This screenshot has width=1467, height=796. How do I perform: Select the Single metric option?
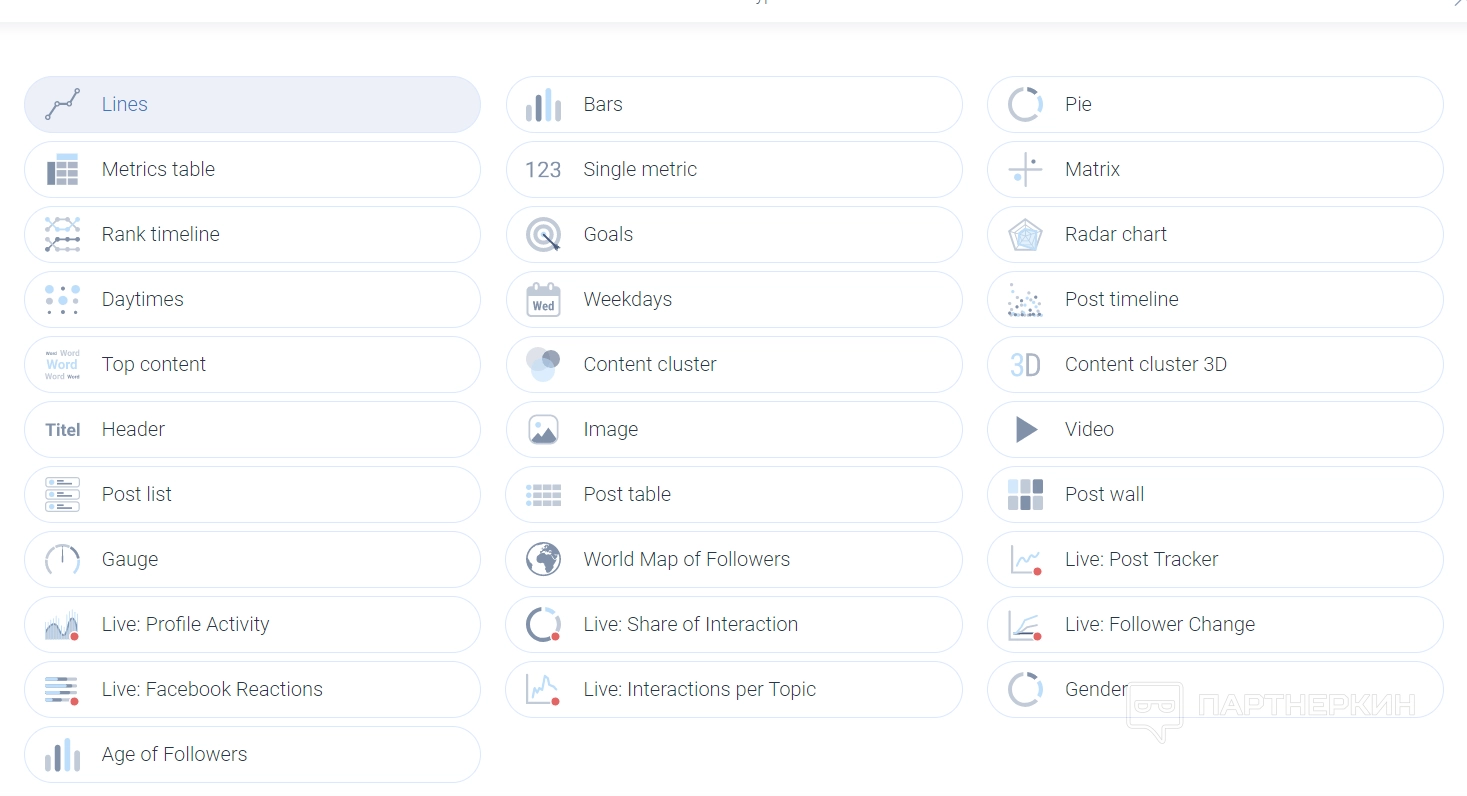tap(640, 170)
